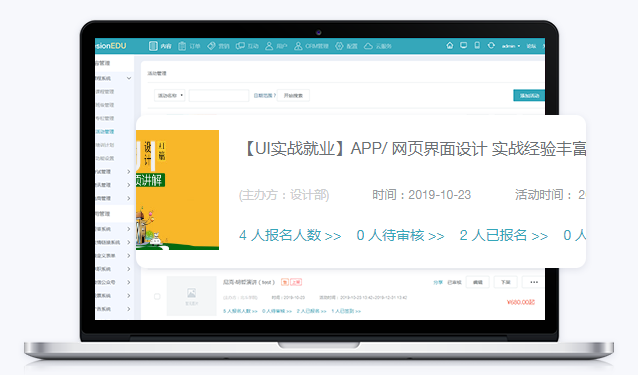The image size is (638, 375).
Task: Click the 4 人报名人数 >> link
Action: pyautogui.click(x=290, y=235)
